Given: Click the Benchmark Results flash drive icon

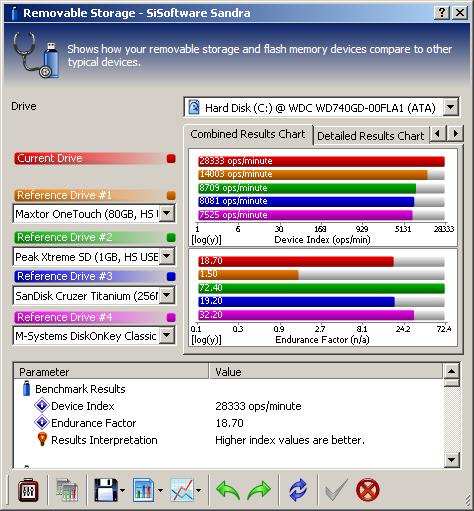Looking at the screenshot, I should click(x=26, y=388).
